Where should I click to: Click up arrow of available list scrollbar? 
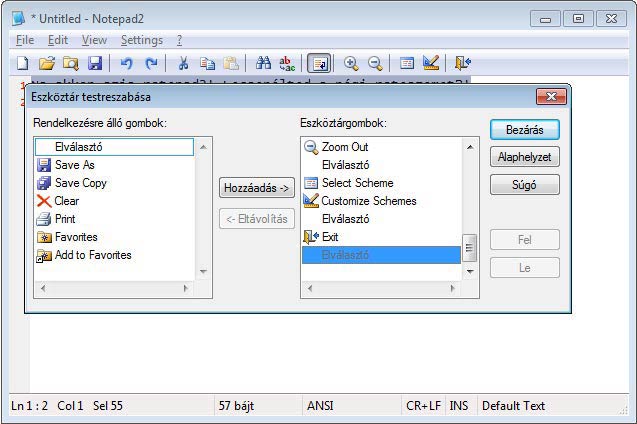(204, 147)
